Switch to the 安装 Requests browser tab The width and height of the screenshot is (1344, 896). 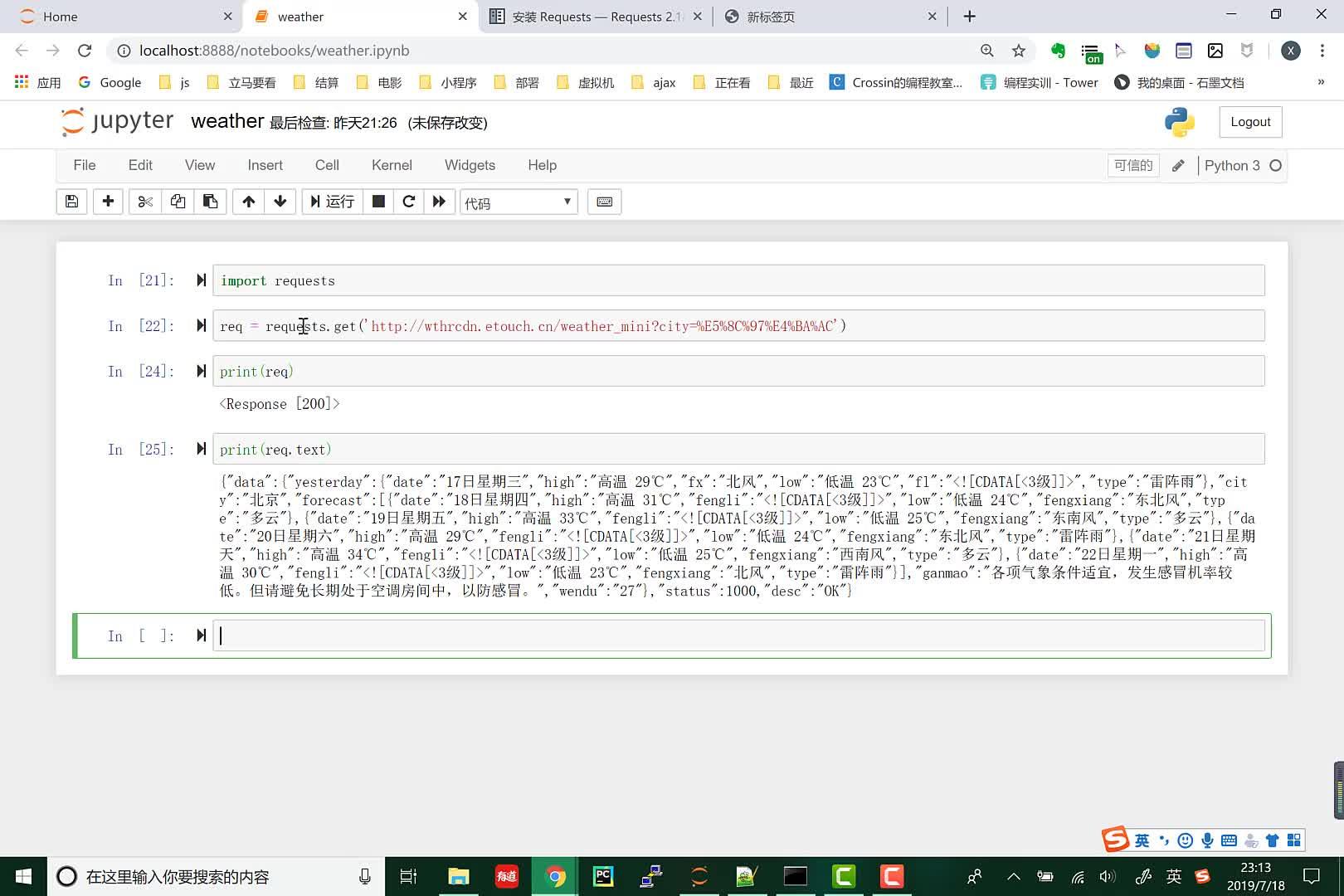point(594,17)
